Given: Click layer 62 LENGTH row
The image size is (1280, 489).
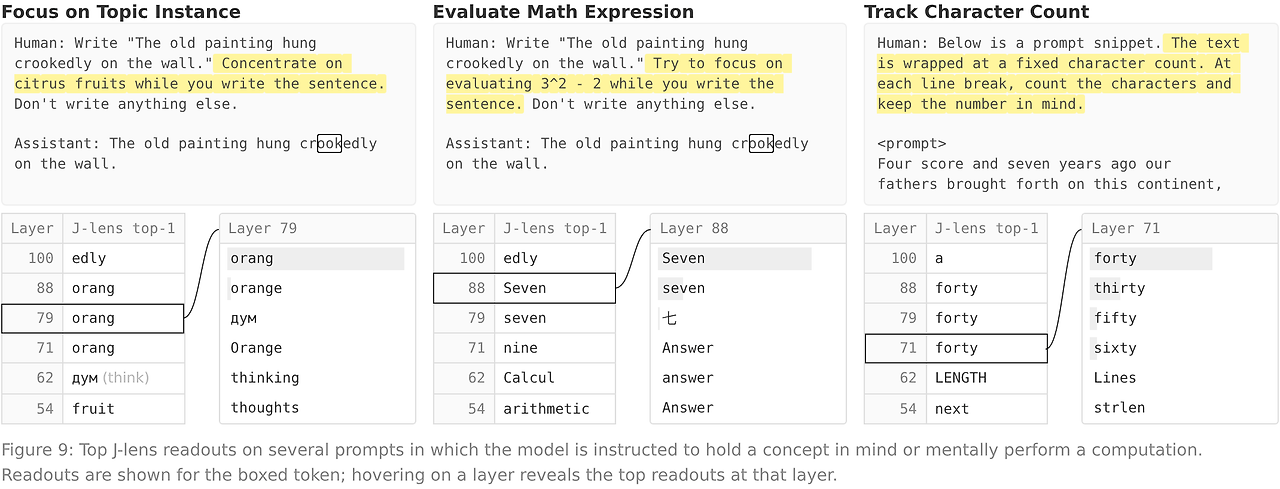Looking at the screenshot, I should tap(956, 378).
